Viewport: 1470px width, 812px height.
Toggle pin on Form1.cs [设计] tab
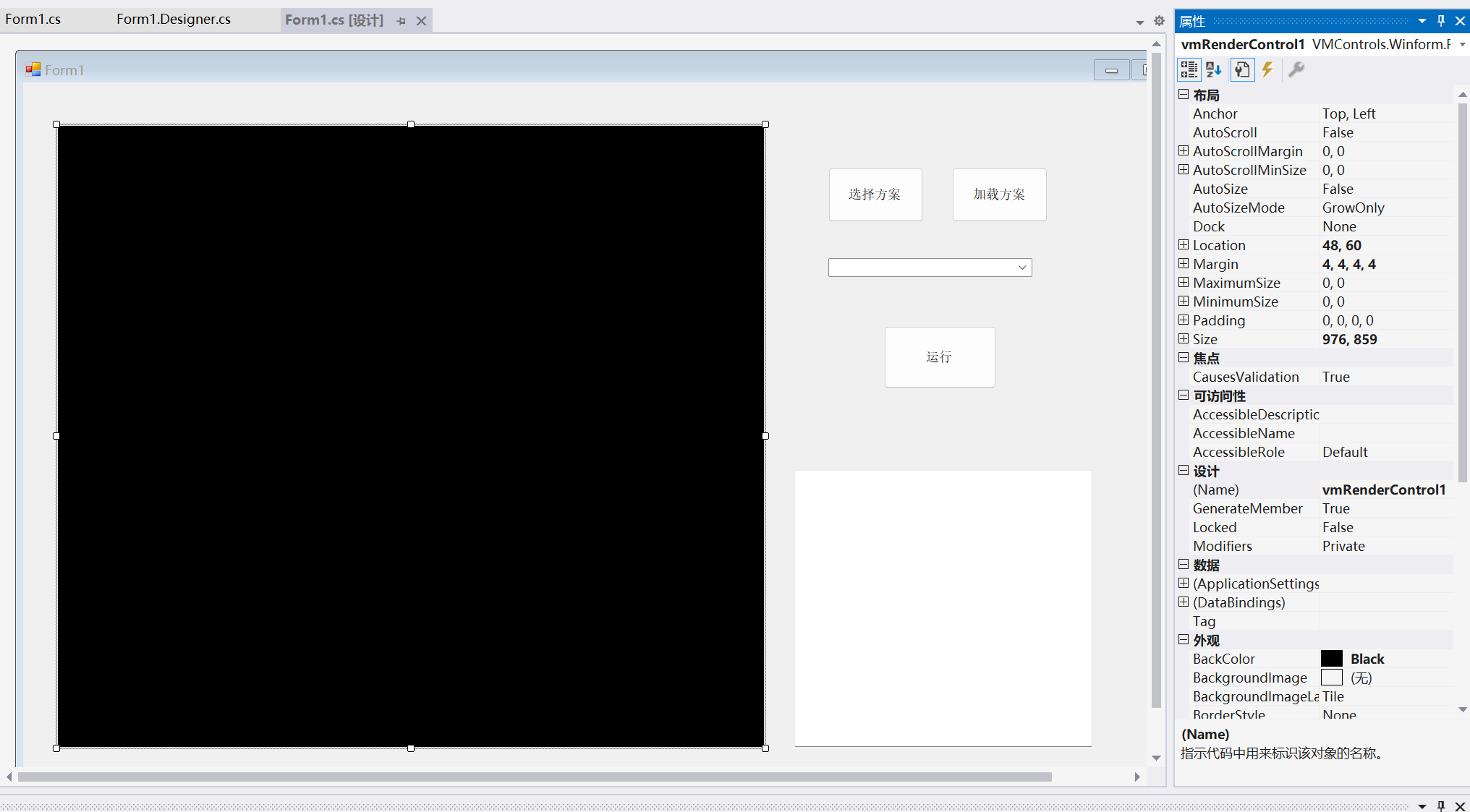[402, 21]
